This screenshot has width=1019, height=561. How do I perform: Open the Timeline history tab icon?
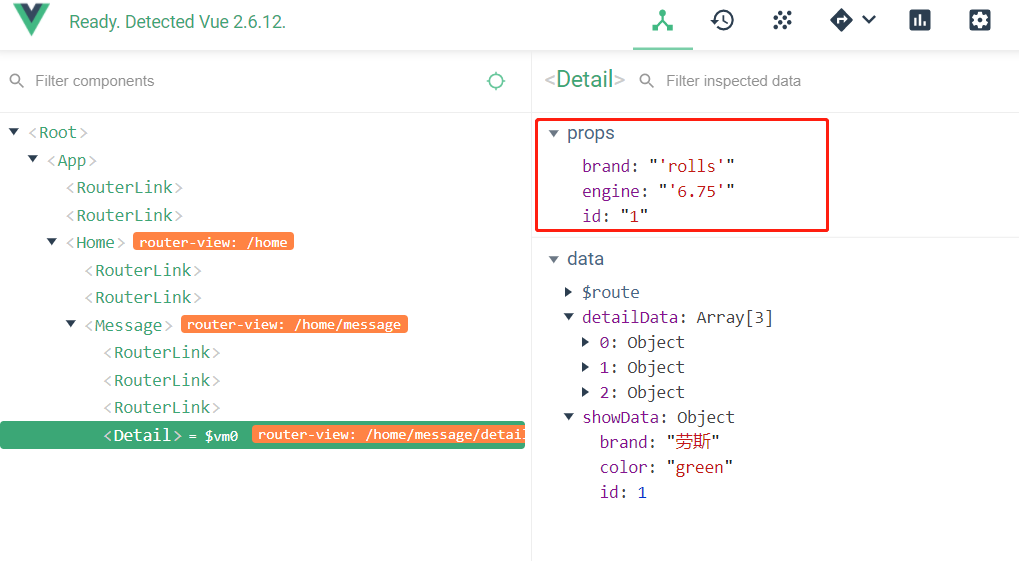722,21
